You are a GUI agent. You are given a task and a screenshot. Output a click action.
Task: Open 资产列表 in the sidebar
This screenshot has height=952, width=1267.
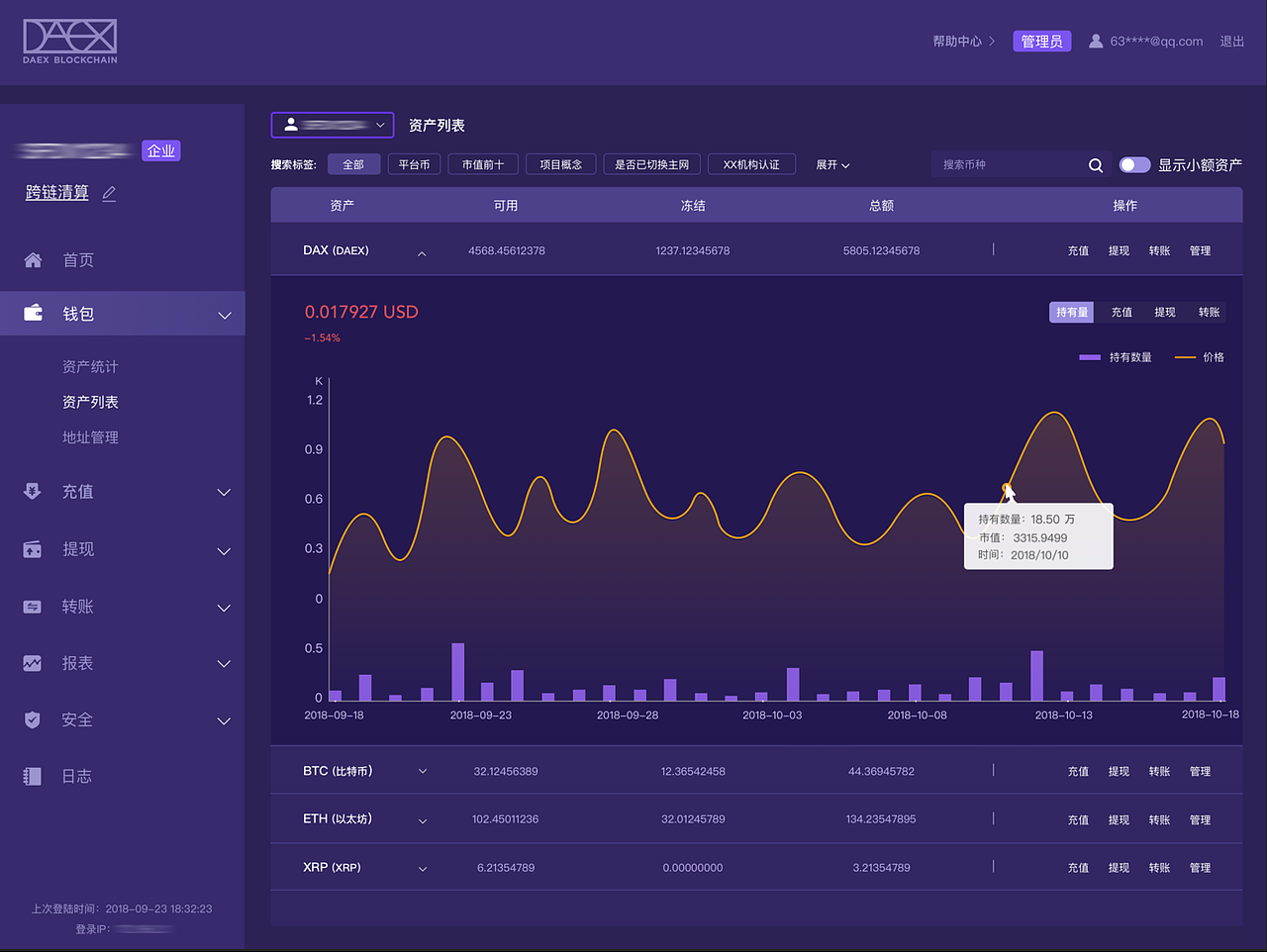[90, 402]
